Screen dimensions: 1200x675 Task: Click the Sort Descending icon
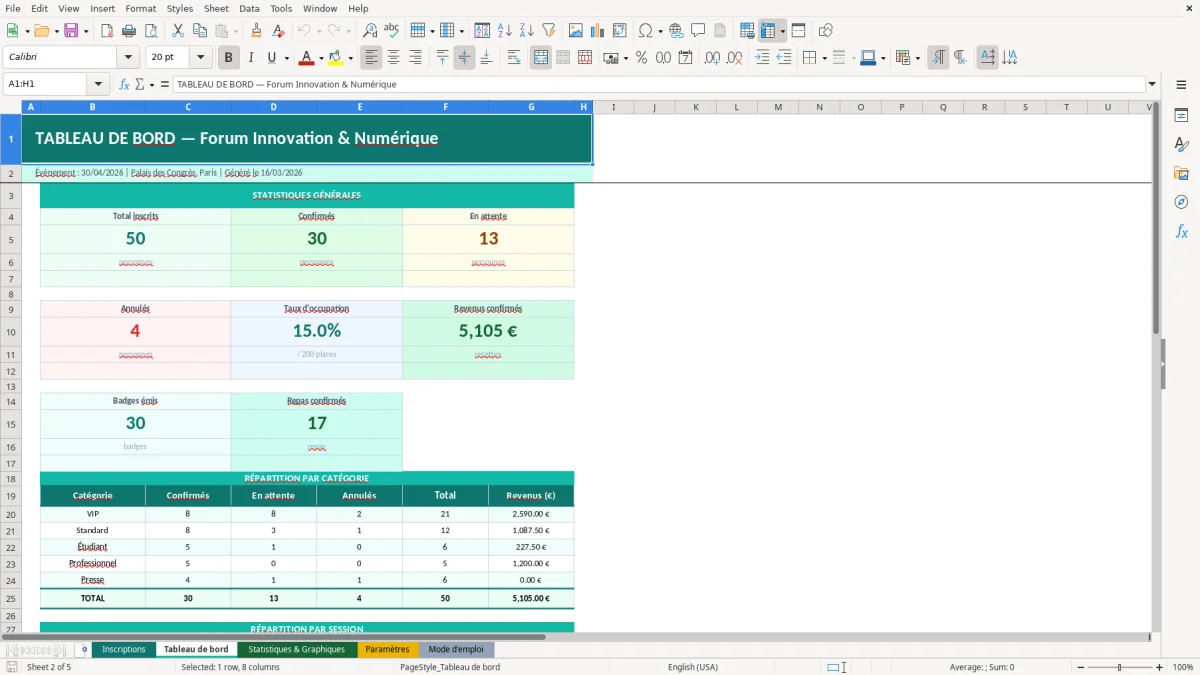tap(527, 31)
